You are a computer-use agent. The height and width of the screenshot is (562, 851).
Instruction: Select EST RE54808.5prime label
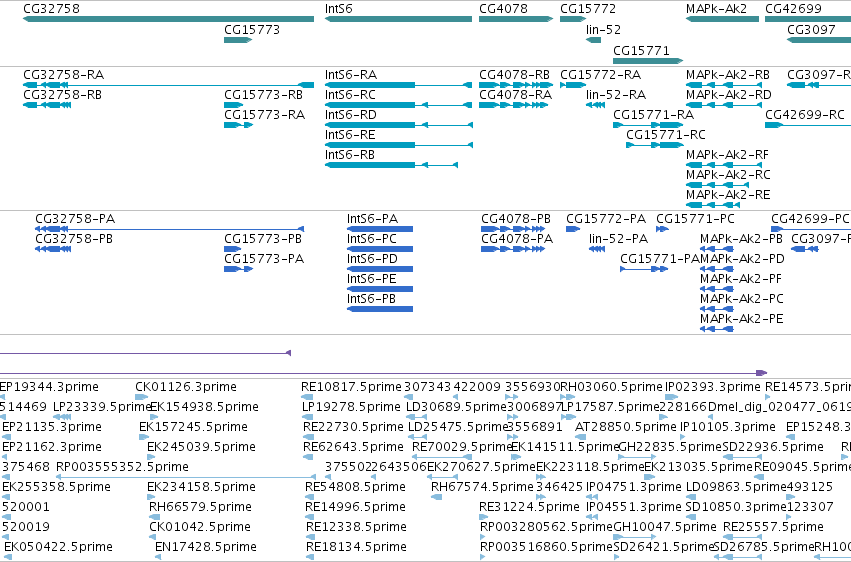coord(355,487)
